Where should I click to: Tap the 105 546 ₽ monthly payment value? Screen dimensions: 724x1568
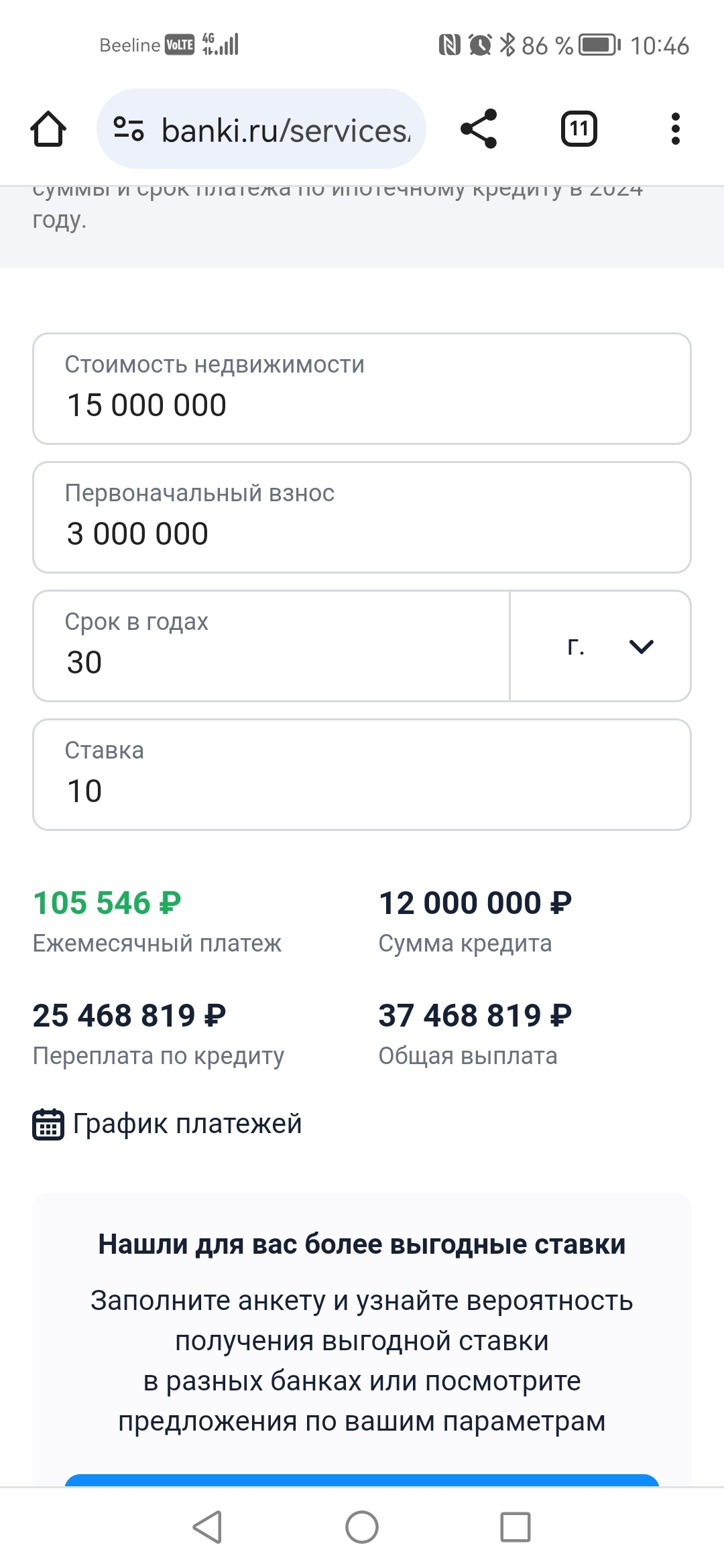[107, 903]
